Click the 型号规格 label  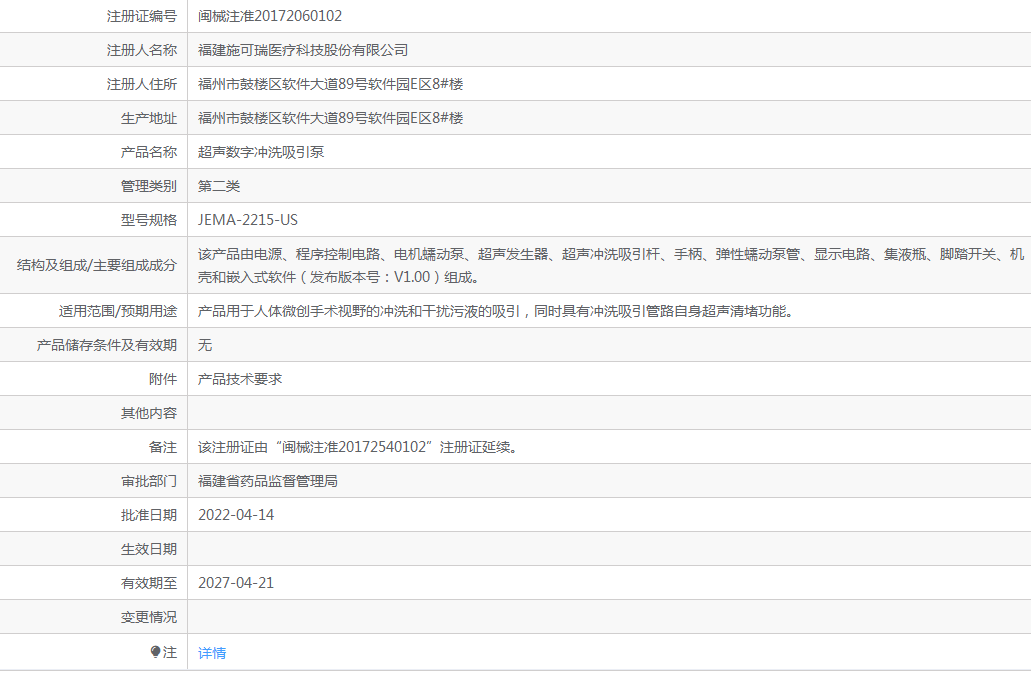(x=149, y=220)
